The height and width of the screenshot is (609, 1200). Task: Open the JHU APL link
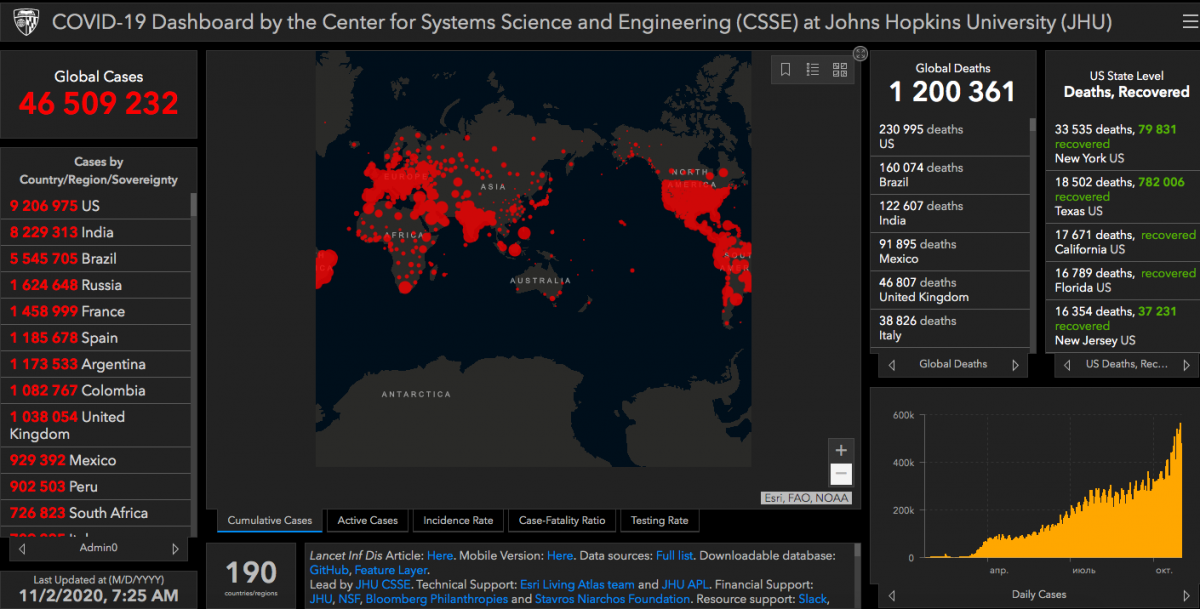pyautogui.click(x=683, y=584)
